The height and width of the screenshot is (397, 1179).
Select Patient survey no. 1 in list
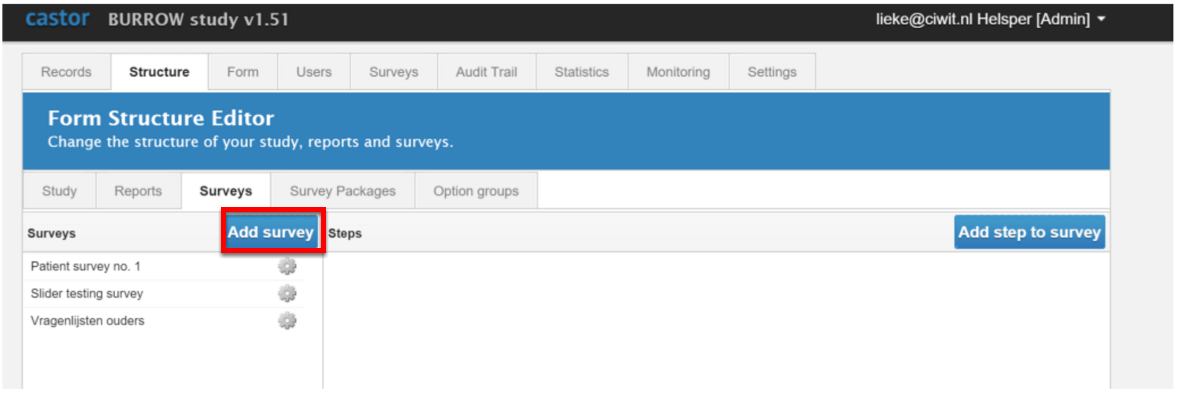click(x=86, y=266)
